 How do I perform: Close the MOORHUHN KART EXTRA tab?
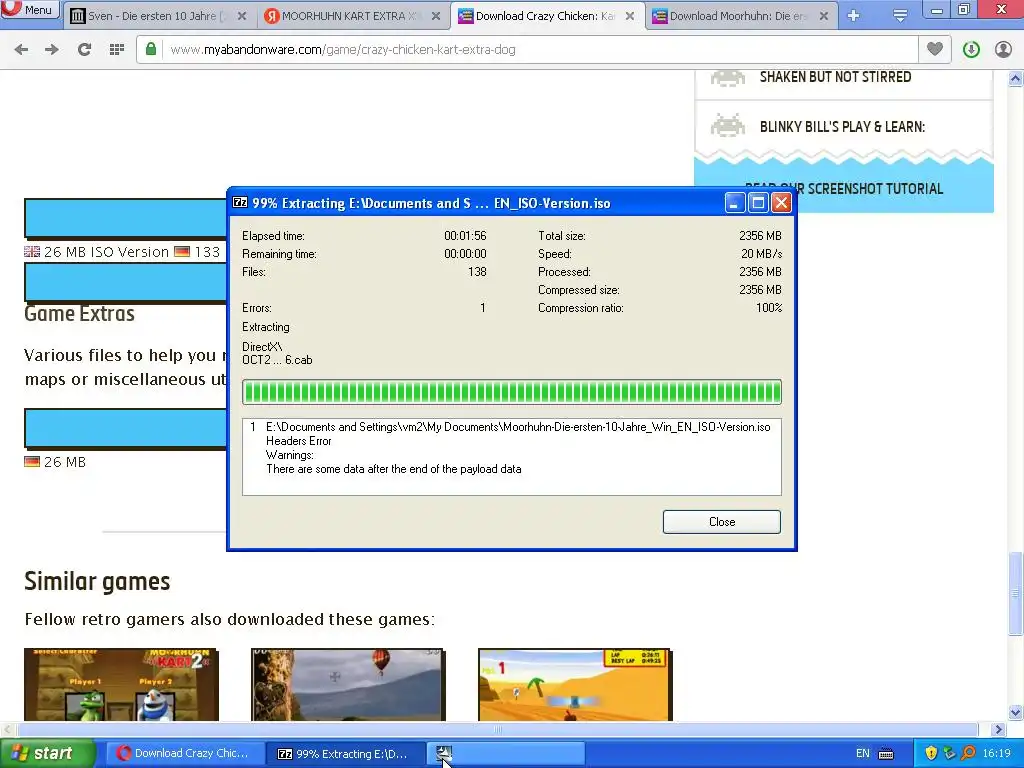436,16
